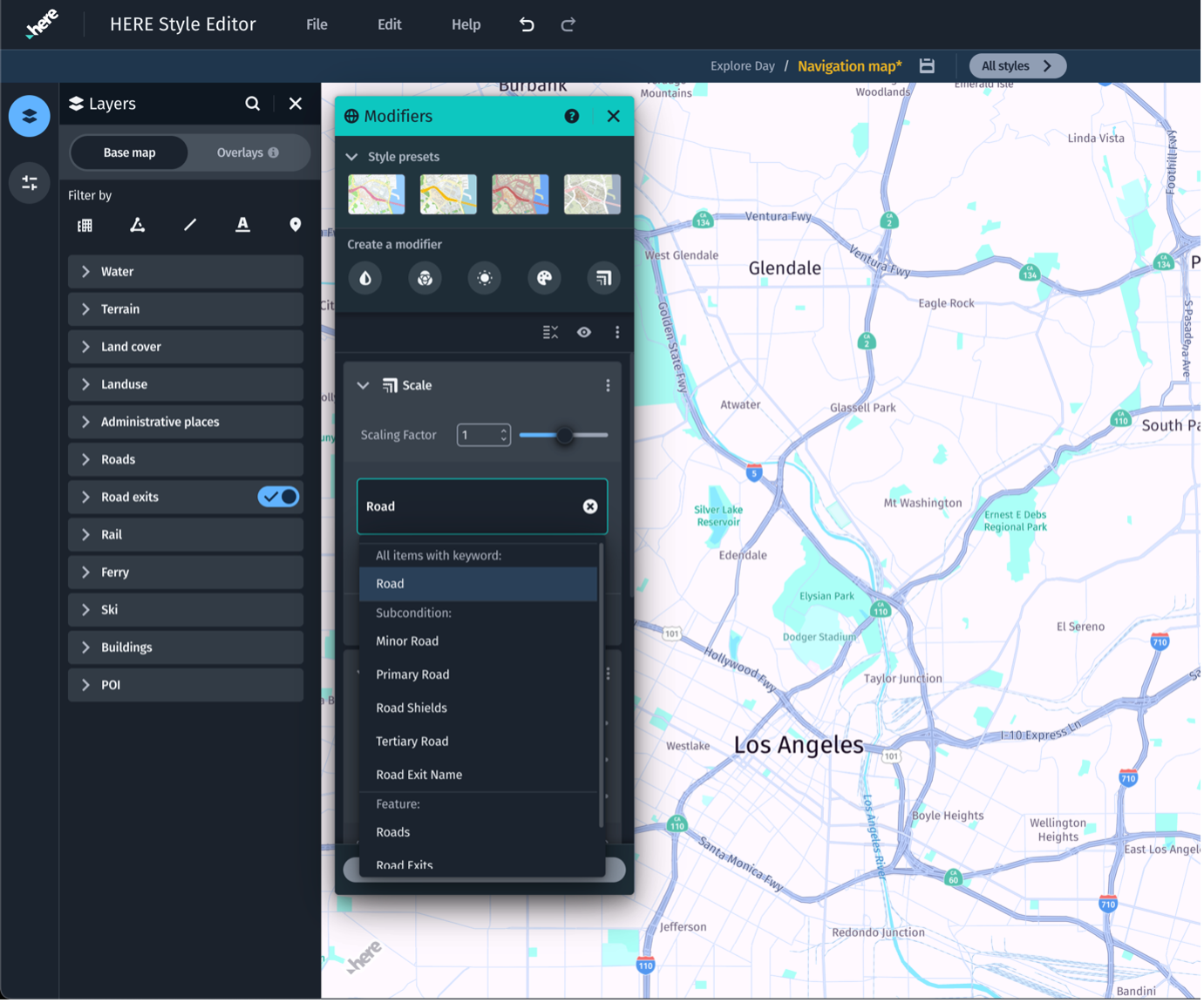Apply the third style preset with red tint
Image resolution: width=1204 pixels, height=1003 pixels.
tap(520, 195)
